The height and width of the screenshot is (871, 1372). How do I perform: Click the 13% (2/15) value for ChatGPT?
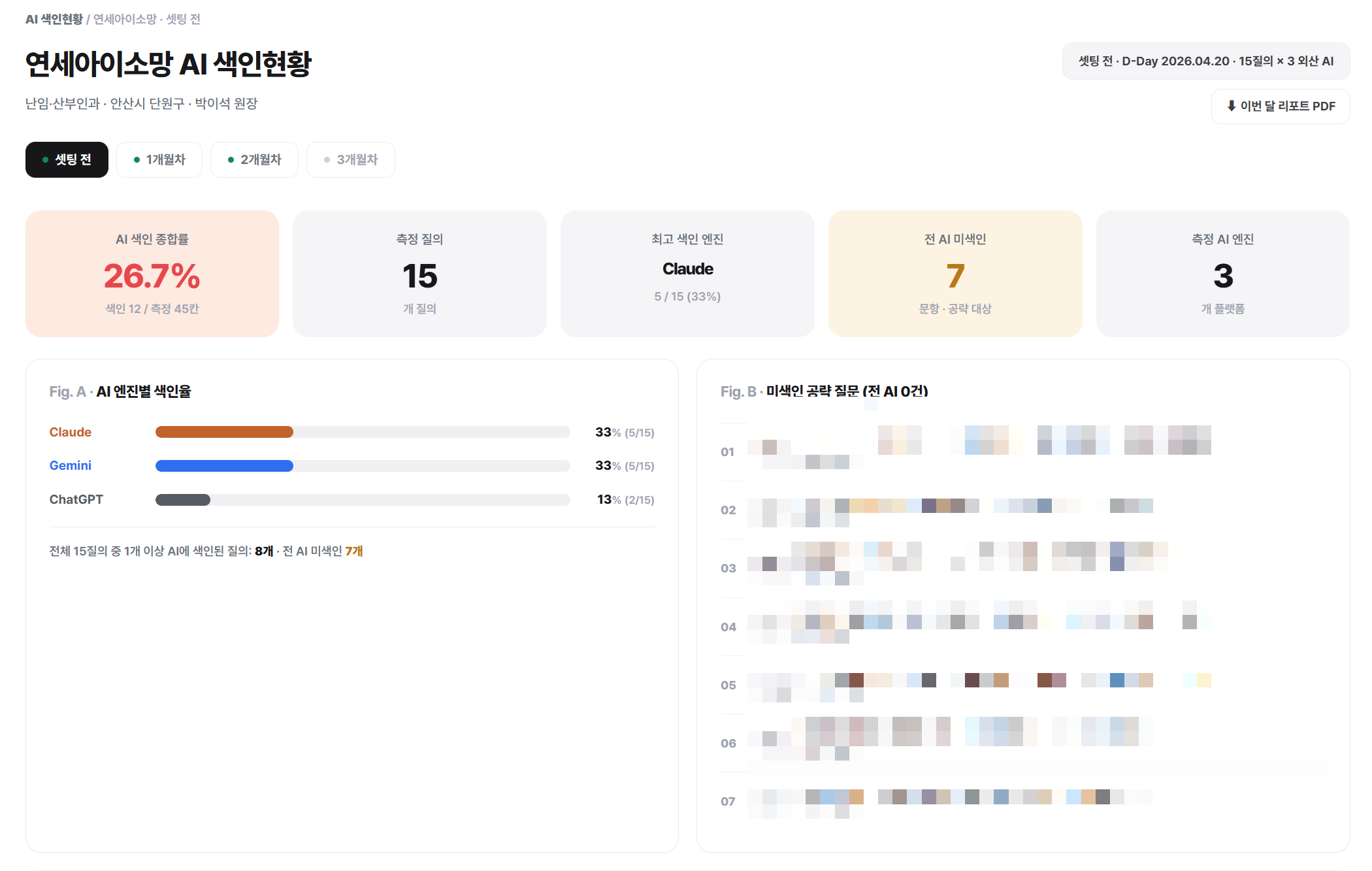click(625, 499)
